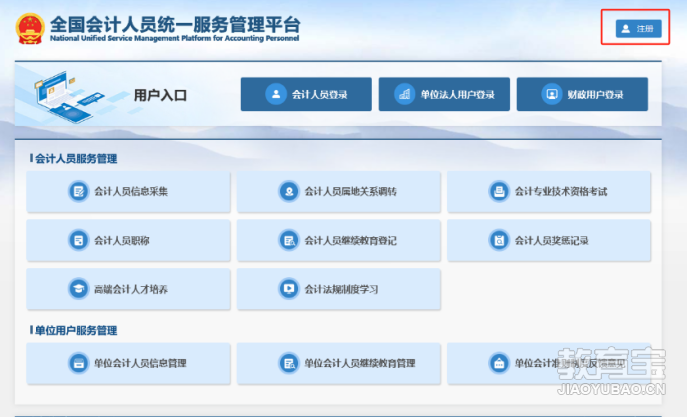The image size is (687, 418).
Task: Click the ID icon beside 财政用户登录
Action: click(x=552, y=94)
